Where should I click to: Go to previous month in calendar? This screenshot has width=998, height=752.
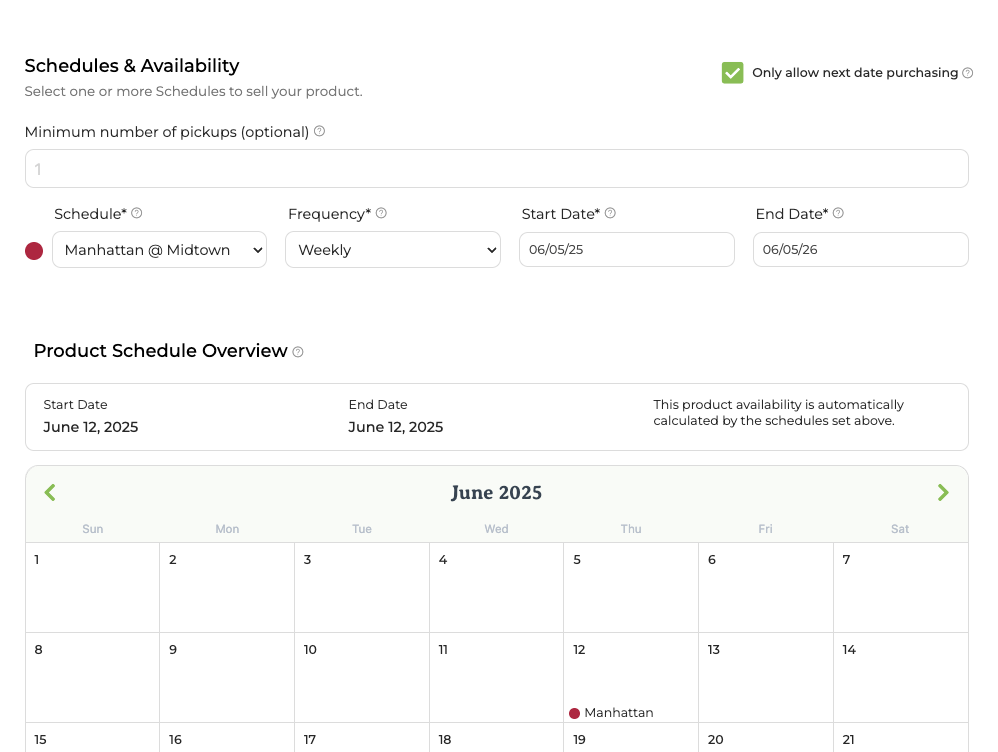click(x=50, y=492)
